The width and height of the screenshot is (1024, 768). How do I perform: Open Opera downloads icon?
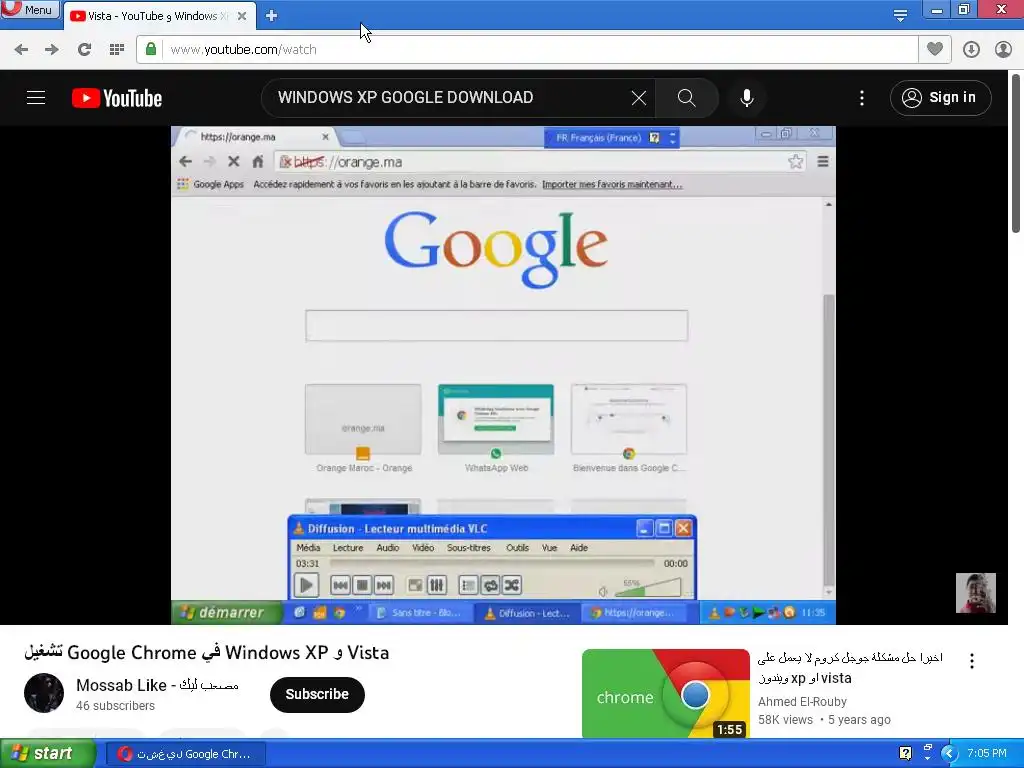[971, 49]
